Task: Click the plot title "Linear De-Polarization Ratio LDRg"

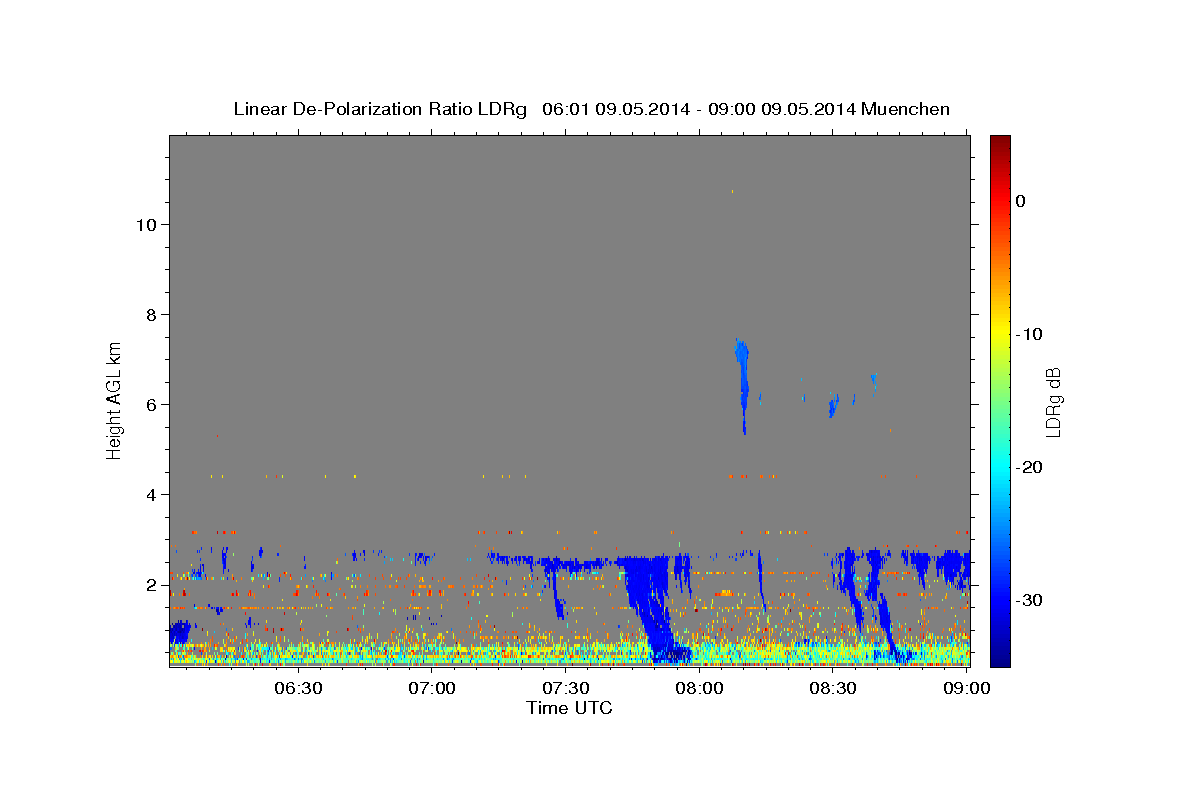Action: [380, 109]
